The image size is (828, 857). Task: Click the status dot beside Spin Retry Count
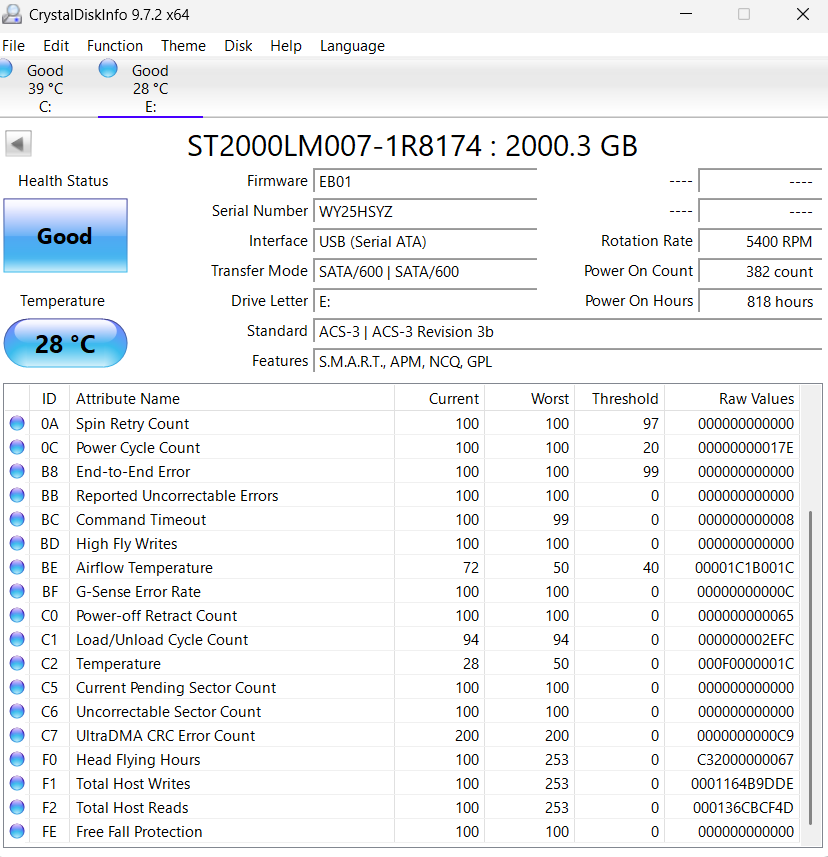click(x=17, y=423)
